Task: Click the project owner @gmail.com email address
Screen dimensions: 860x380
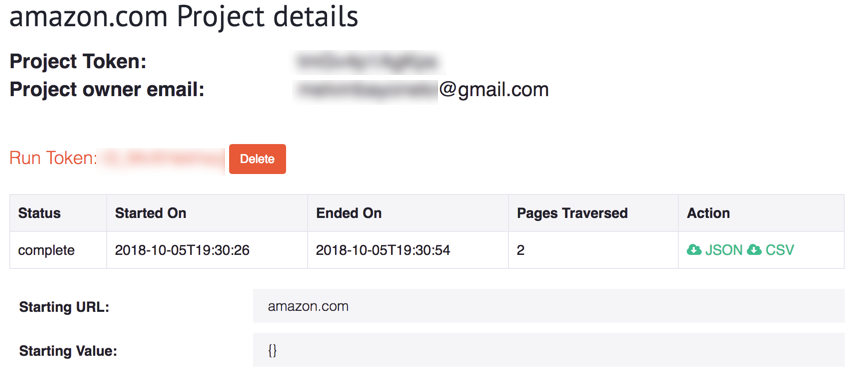Action: [x=421, y=89]
